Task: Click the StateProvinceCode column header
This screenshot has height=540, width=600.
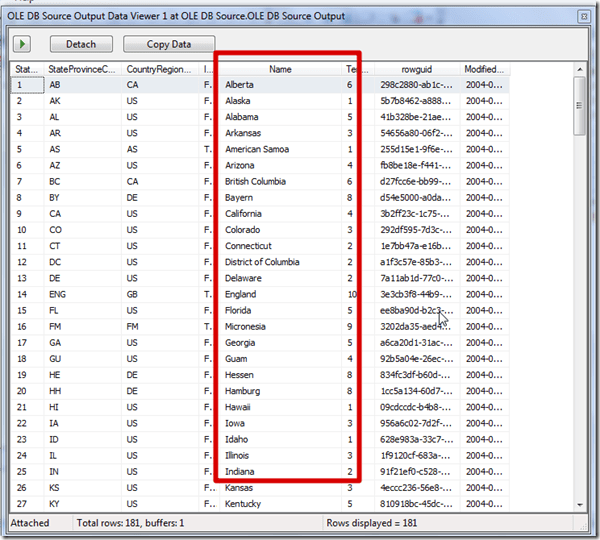Action: click(82, 69)
